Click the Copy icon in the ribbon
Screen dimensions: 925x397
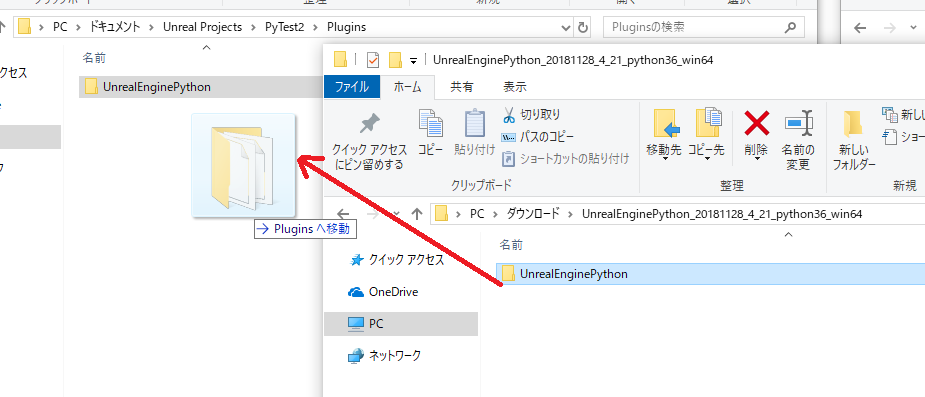(431, 124)
